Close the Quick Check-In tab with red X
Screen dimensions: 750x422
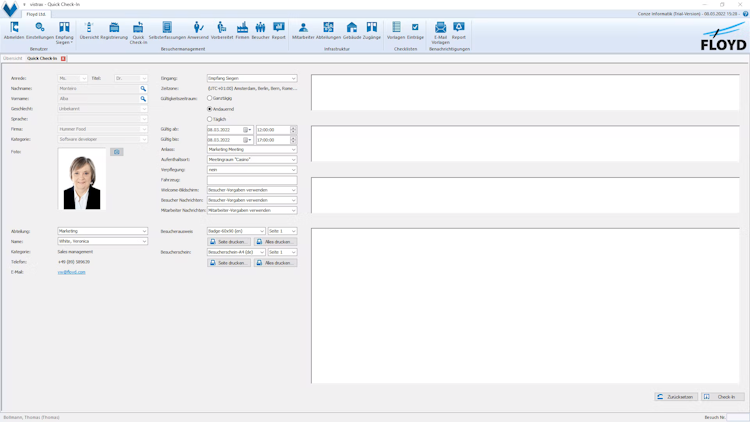[x=63, y=58]
